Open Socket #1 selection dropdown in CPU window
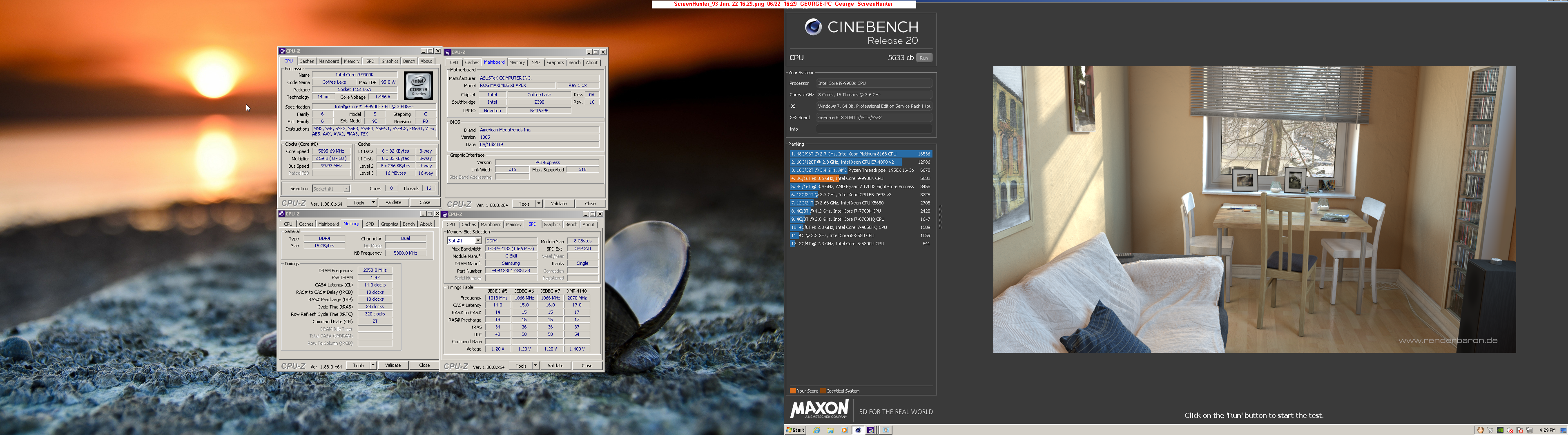Viewport: 1568px width, 435px height. (x=346, y=189)
